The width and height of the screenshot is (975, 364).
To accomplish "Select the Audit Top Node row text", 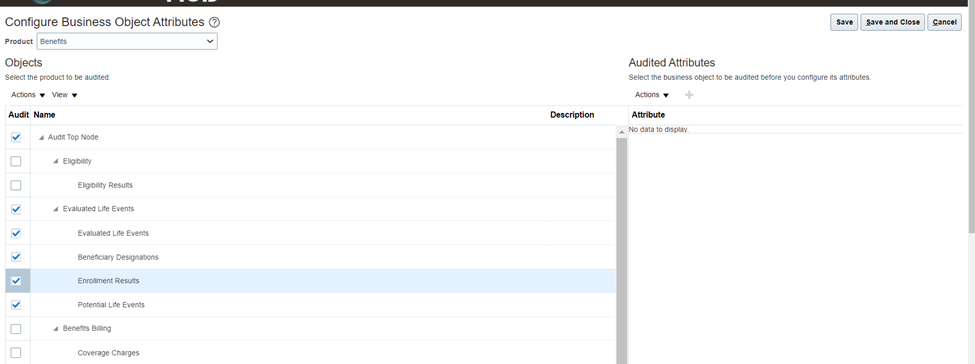I will (73, 137).
